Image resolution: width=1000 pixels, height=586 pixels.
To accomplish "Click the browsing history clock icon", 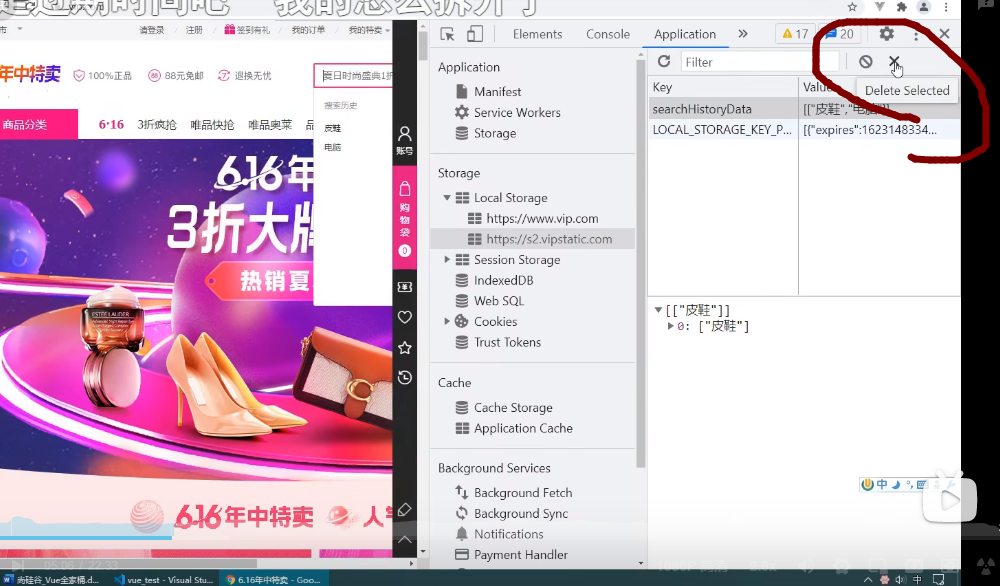I will [404, 377].
